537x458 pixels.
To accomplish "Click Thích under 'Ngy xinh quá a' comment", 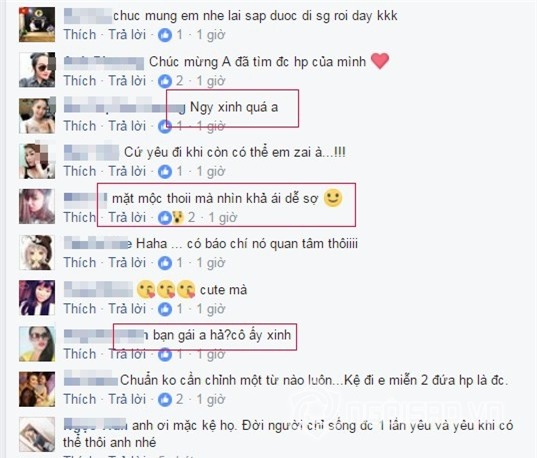I will coord(80,126).
